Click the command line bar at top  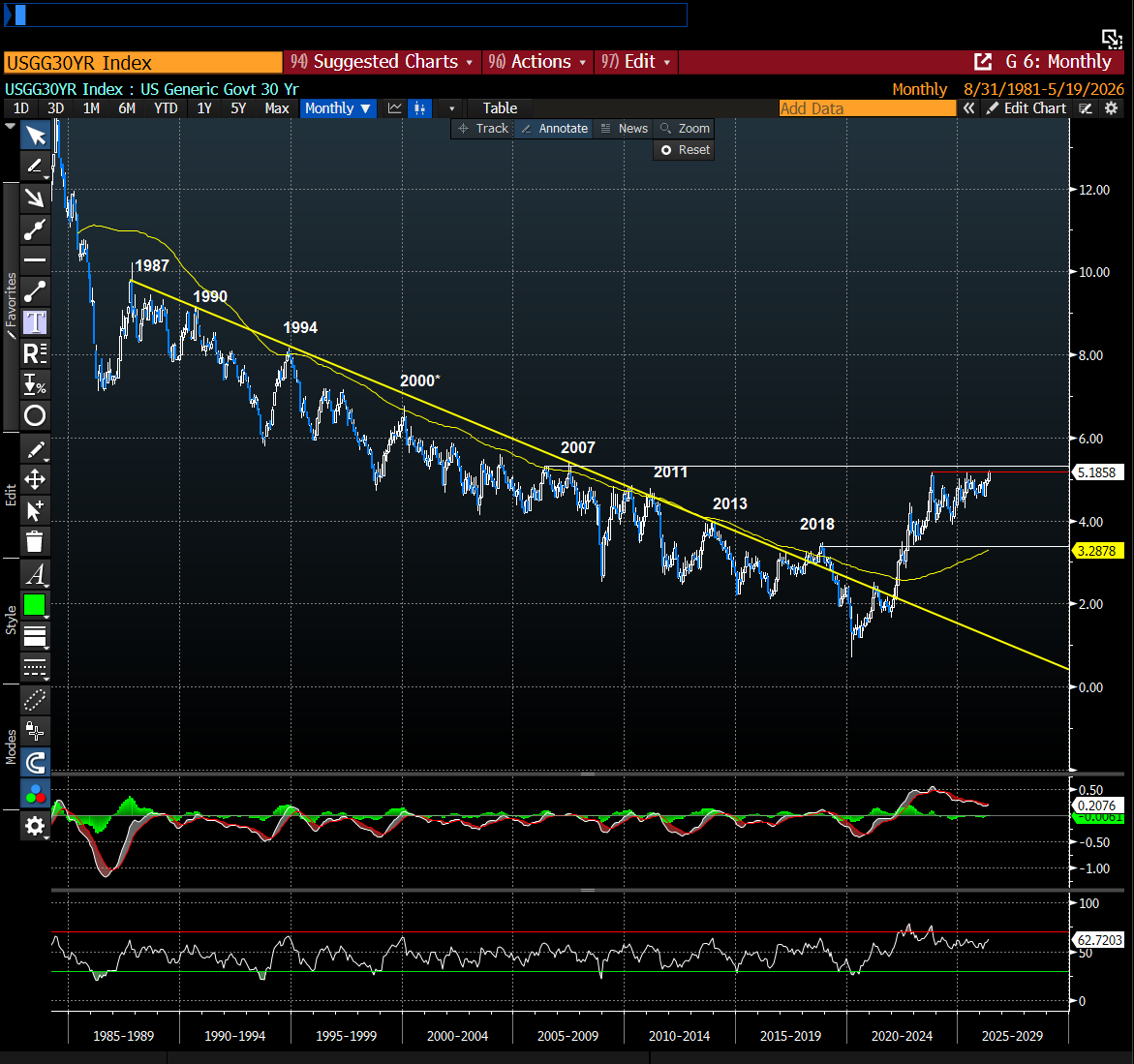pos(346,15)
